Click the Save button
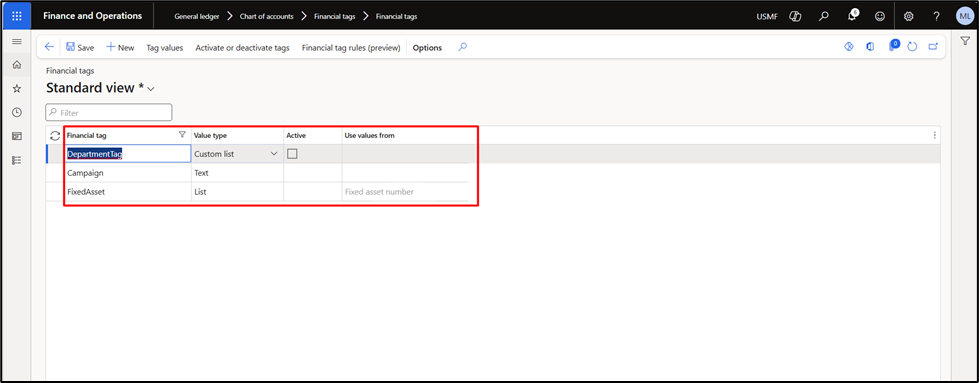The height and width of the screenshot is (383, 979). [x=80, y=47]
